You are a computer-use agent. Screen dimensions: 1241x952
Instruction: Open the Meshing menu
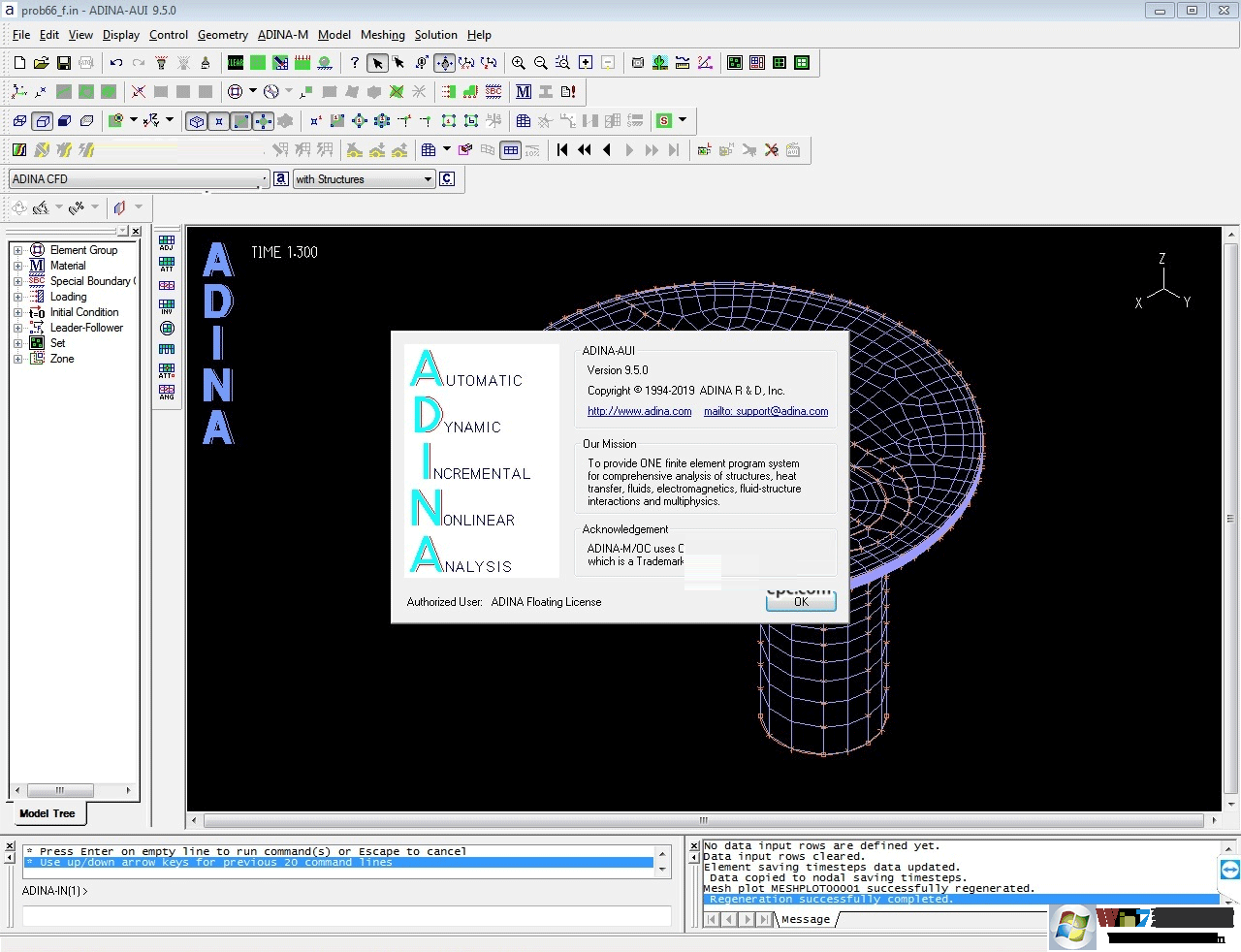coord(382,35)
